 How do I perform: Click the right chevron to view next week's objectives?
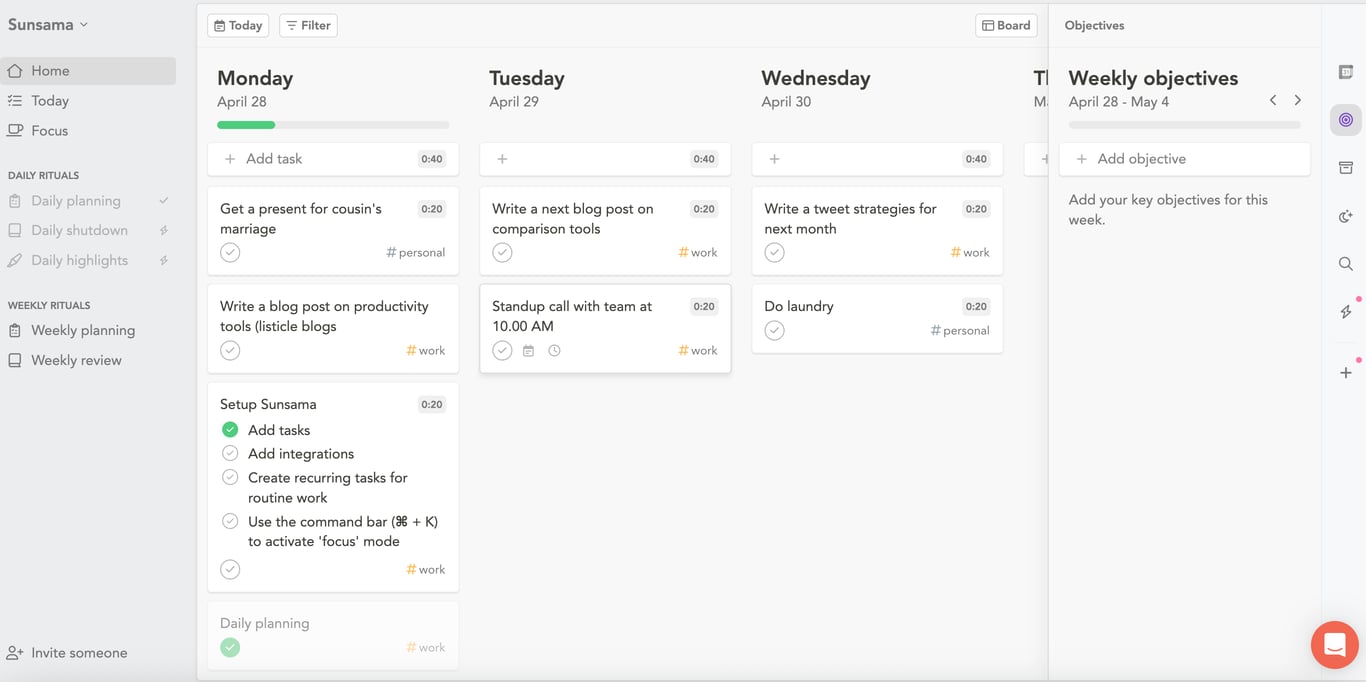pyautogui.click(x=1298, y=100)
